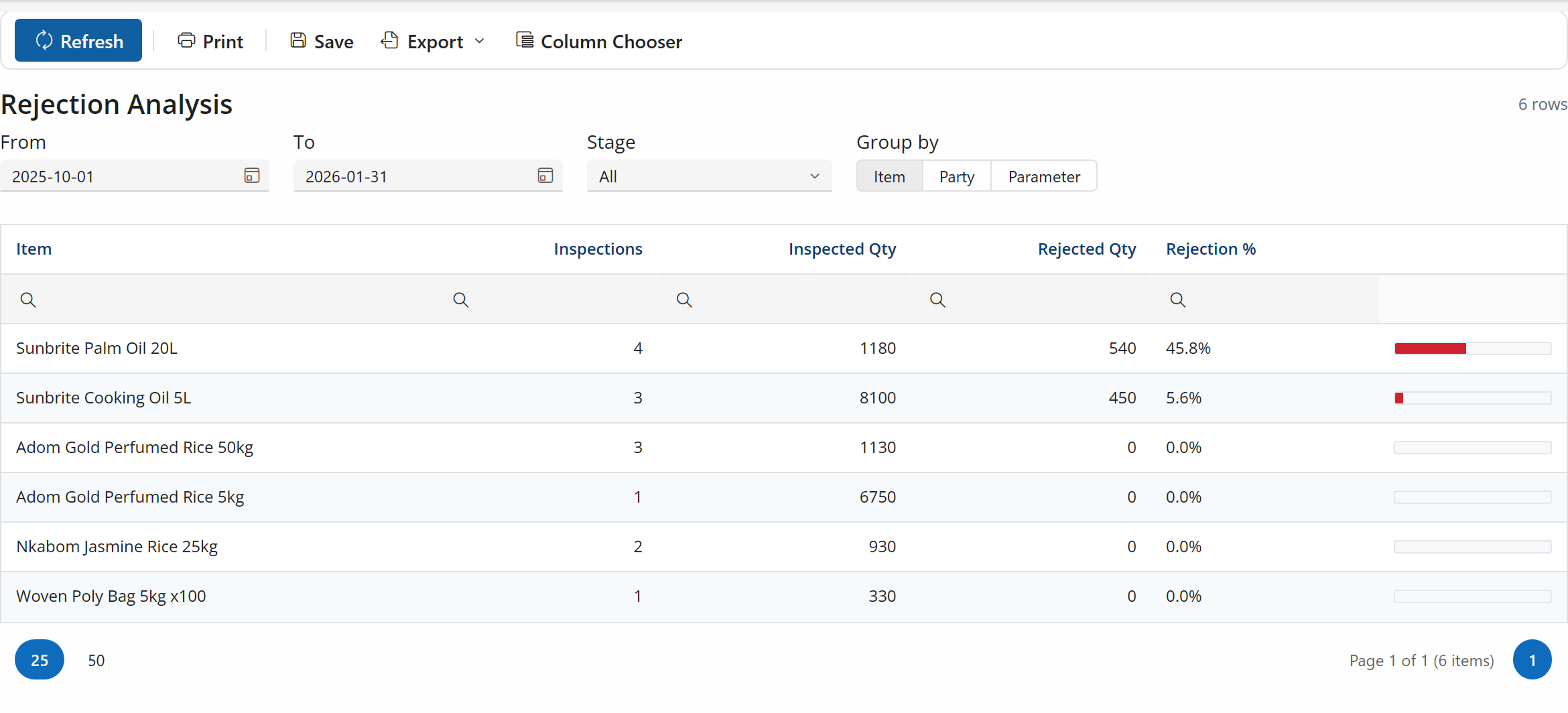Click the Item column filter search icon
The image size is (1568, 713).
click(28, 300)
